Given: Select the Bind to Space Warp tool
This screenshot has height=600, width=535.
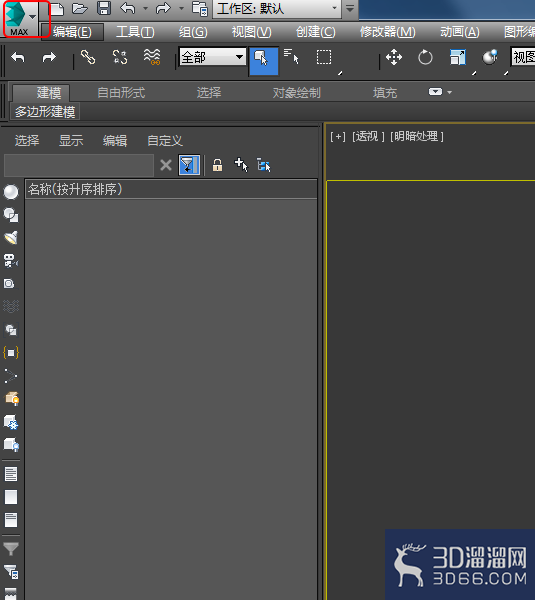Looking at the screenshot, I should [x=152, y=57].
